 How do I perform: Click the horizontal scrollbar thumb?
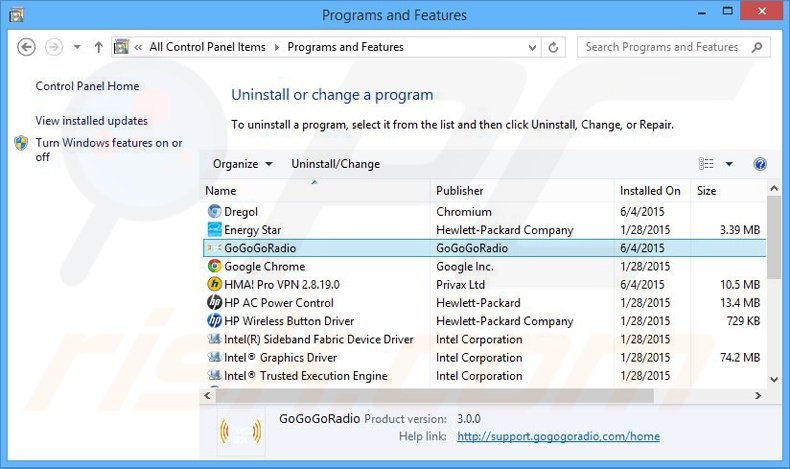[x=434, y=396]
